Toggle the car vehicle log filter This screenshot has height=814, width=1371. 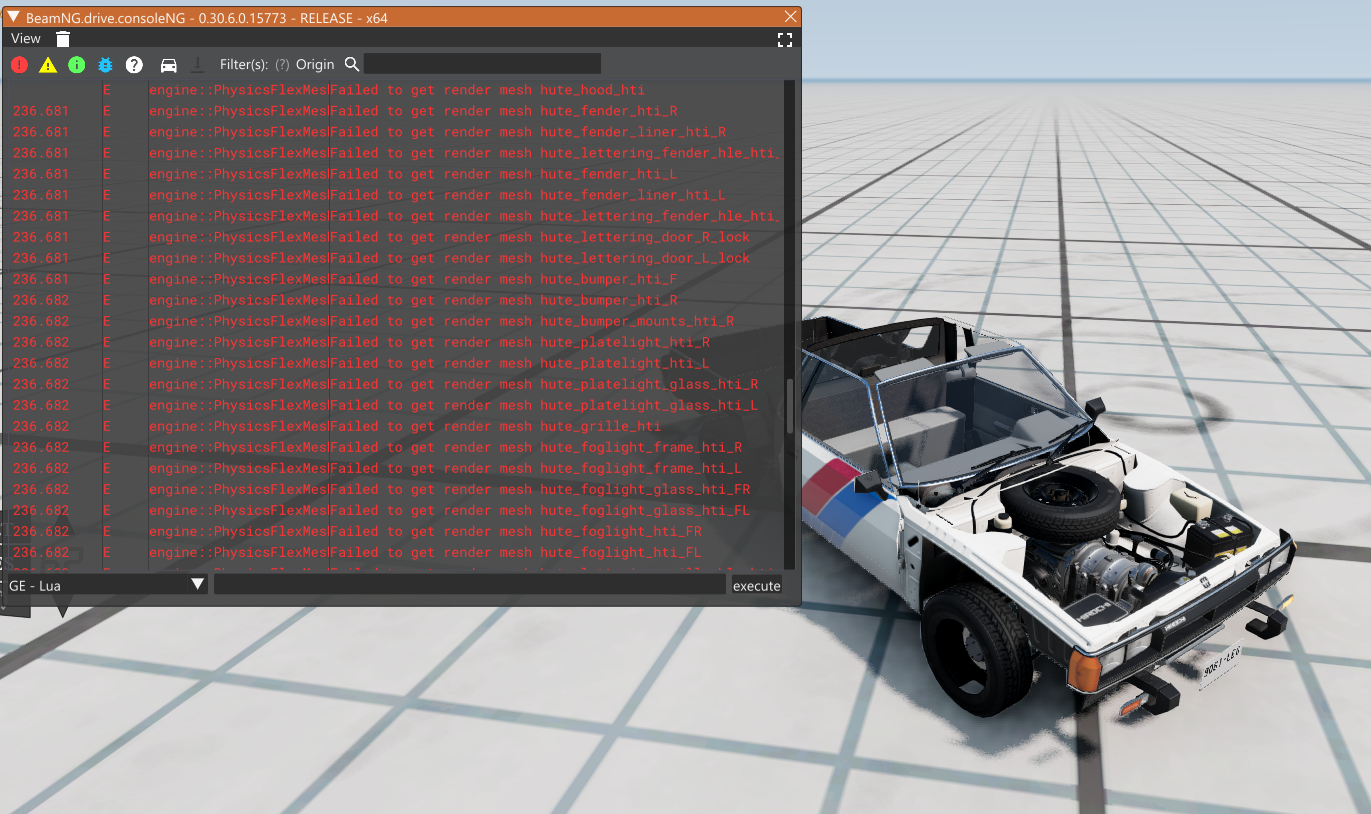pyautogui.click(x=169, y=65)
